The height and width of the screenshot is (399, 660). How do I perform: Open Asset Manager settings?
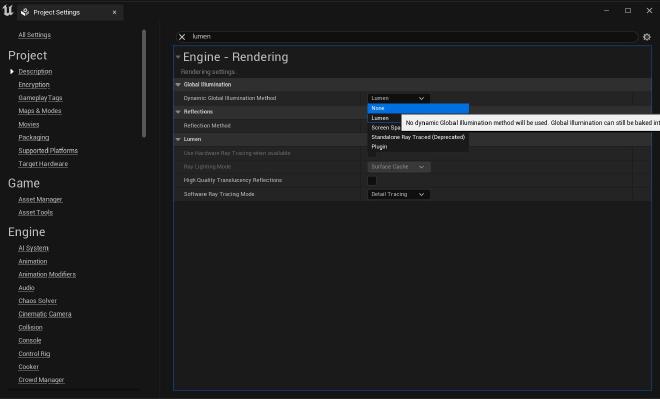[x=40, y=200]
